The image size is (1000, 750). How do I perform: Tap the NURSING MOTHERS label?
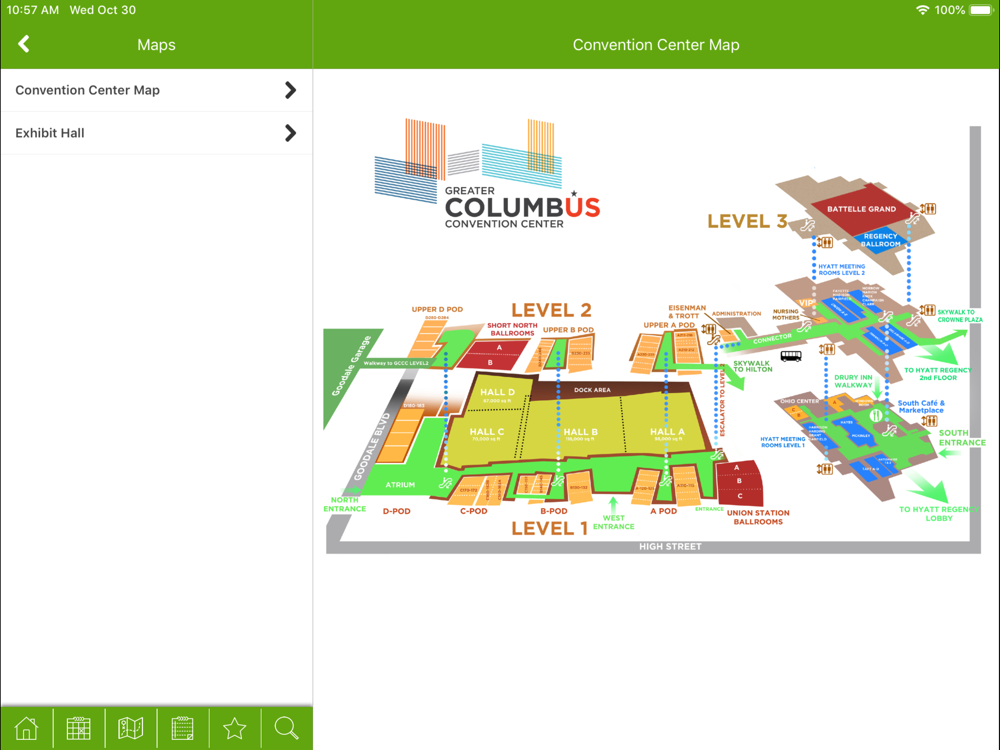(786, 314)
